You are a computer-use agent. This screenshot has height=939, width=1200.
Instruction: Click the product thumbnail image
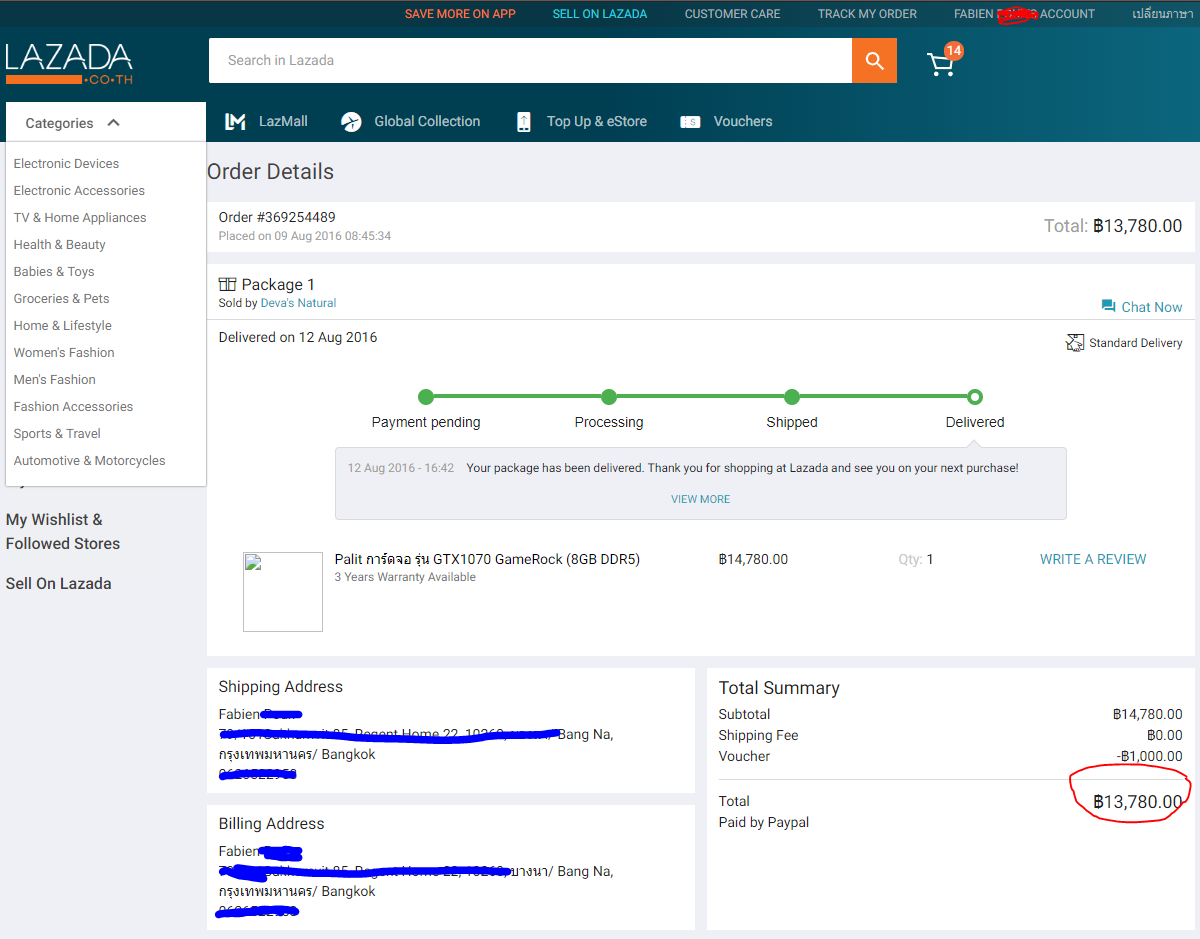point(283,592)
